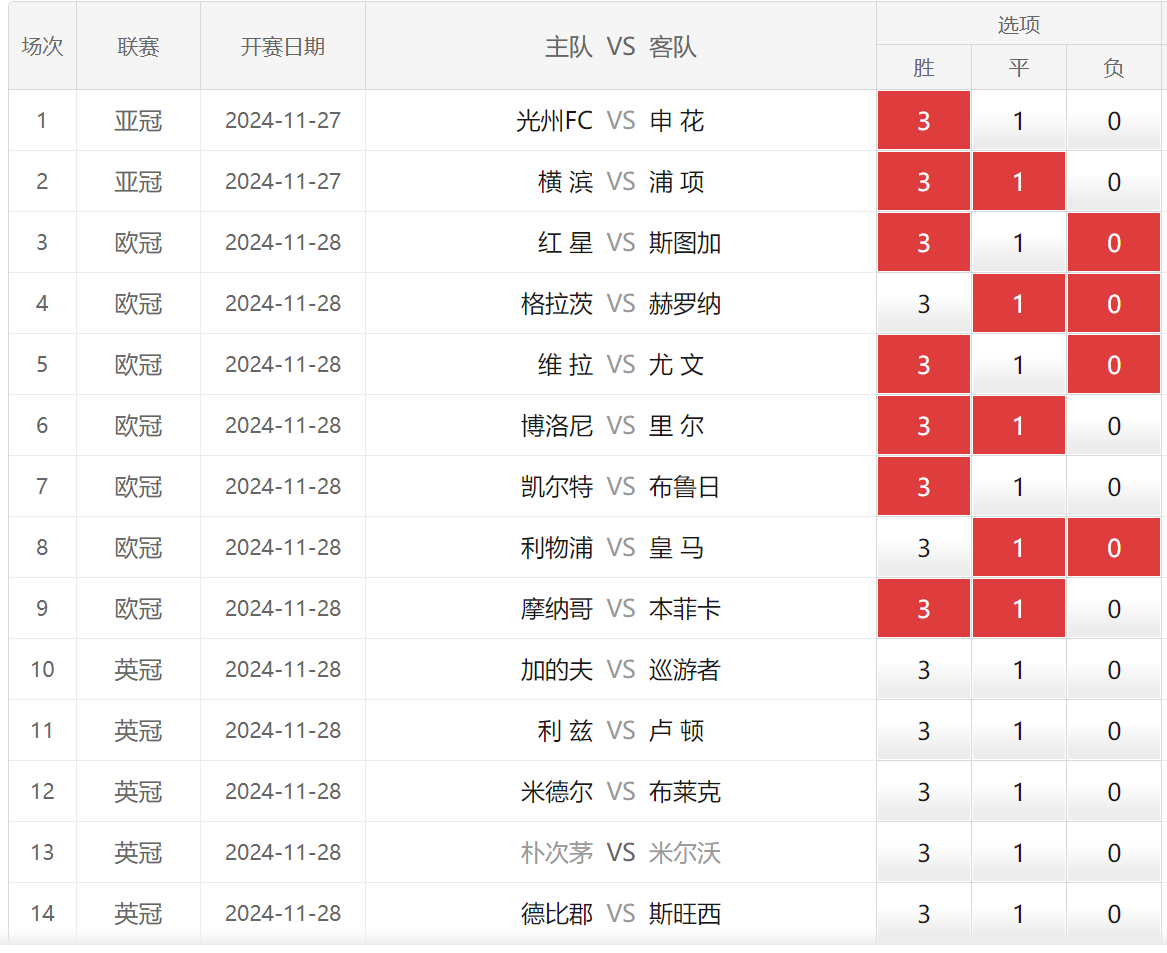
Task: Select win option 3 for 格拉茨 vs 赫罗纳
Action: tap(924, 304)
